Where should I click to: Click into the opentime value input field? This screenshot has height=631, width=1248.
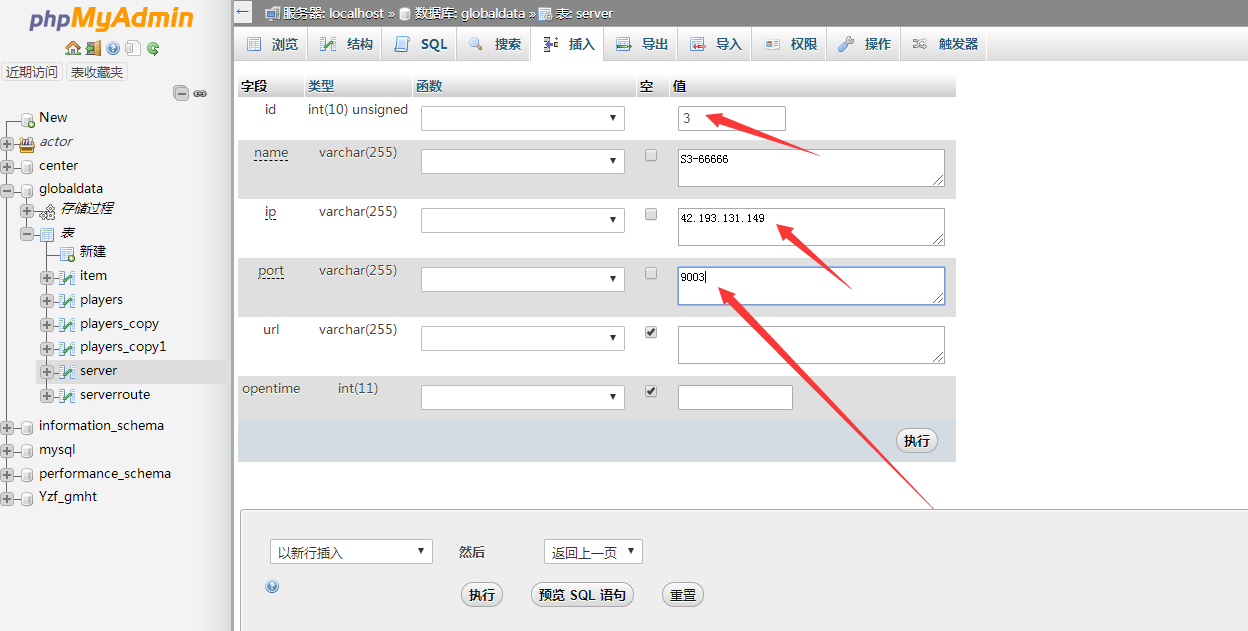pyautogui.click(x=735, y=397)
